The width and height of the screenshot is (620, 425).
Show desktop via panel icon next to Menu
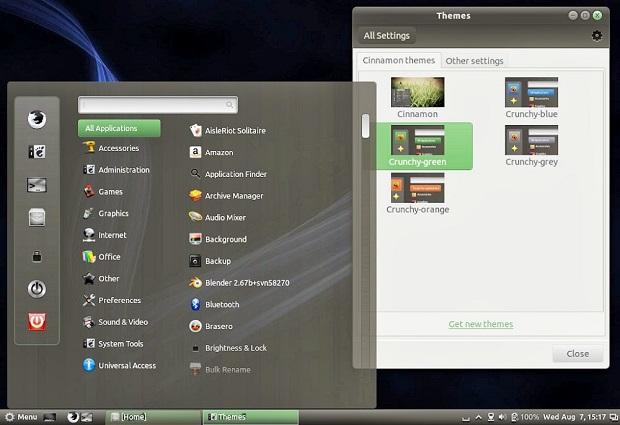coord(49,417)
